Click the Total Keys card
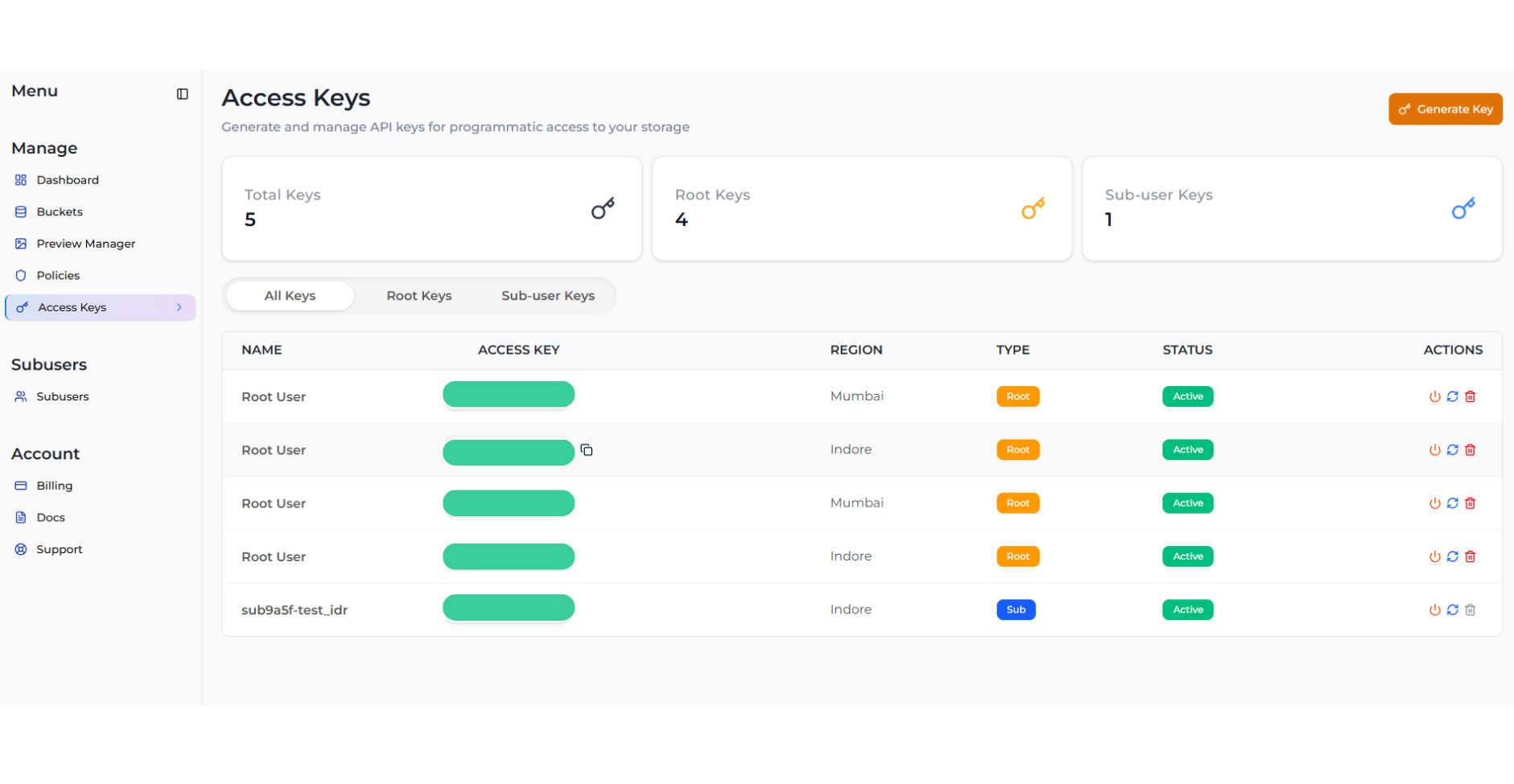Viewport: 1514px width, 784px height. pos(431,208)
